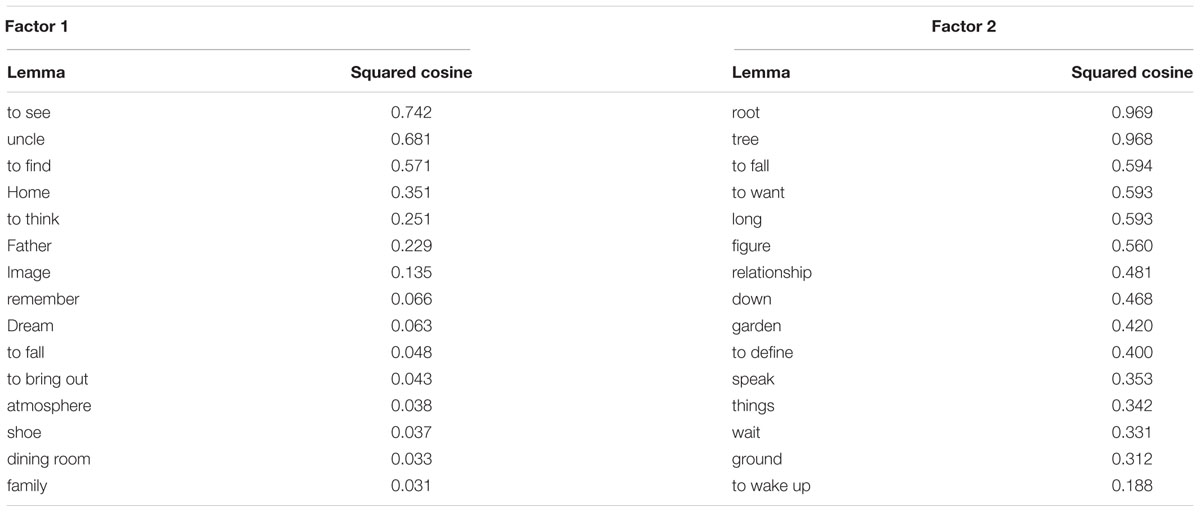Select the 'to wake up' lemma
1200x512 pixels.
pyautogui.click(x=771, y=486)
